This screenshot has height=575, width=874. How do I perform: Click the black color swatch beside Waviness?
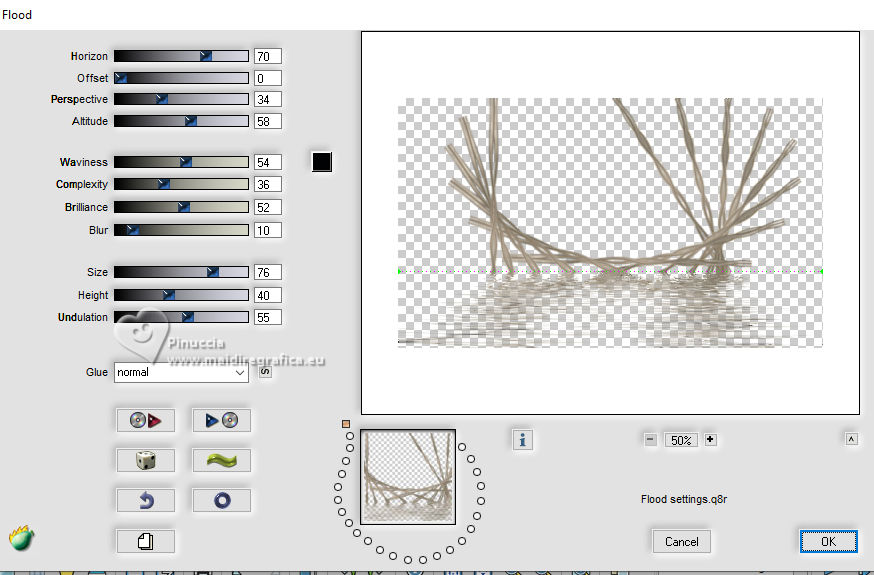coord(321,162)
